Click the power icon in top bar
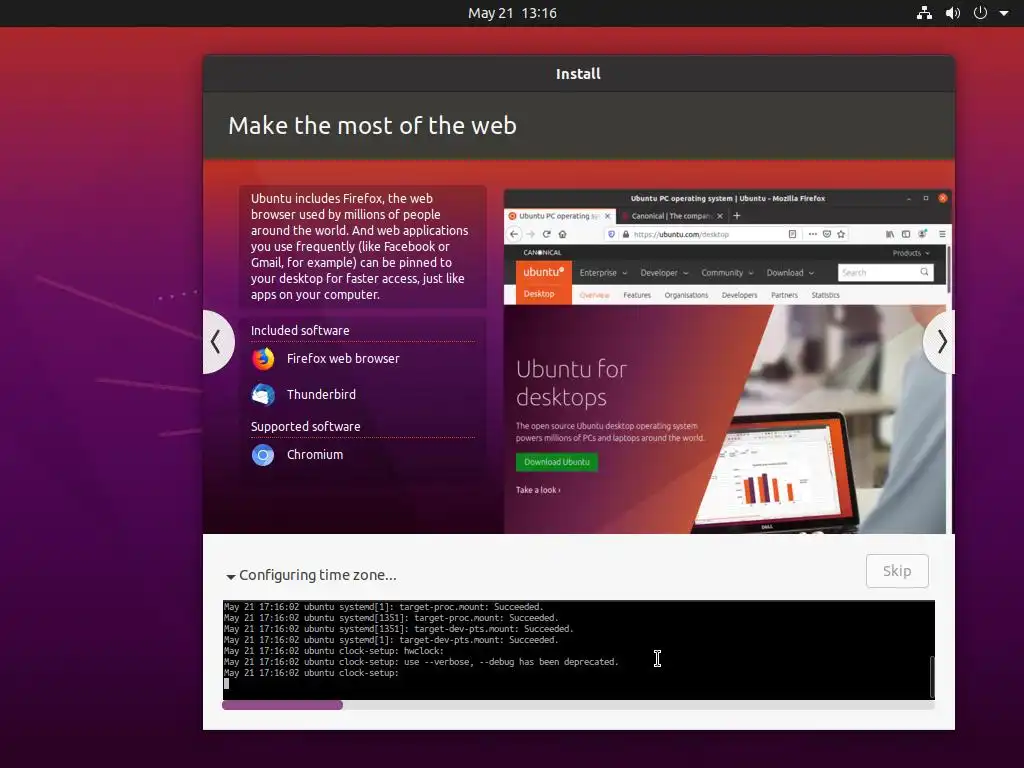The width and height of the screenshot is (1024, 768). coord(980,13)
